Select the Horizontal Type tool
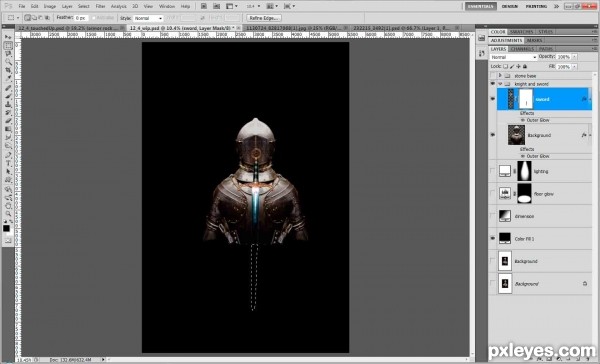600x364 pixels. [8, 163]
